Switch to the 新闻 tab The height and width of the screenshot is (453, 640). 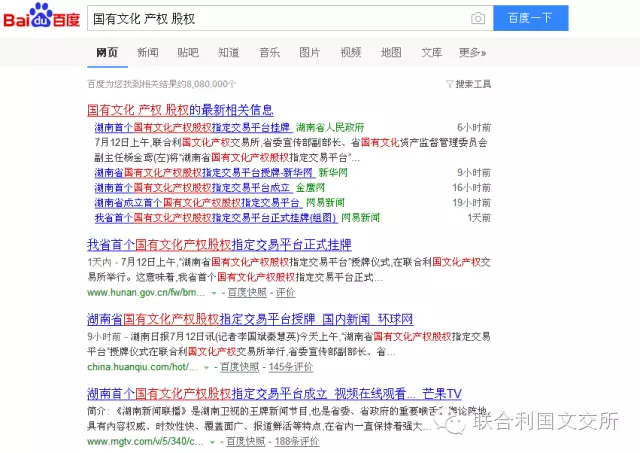(x=148, y=52)
